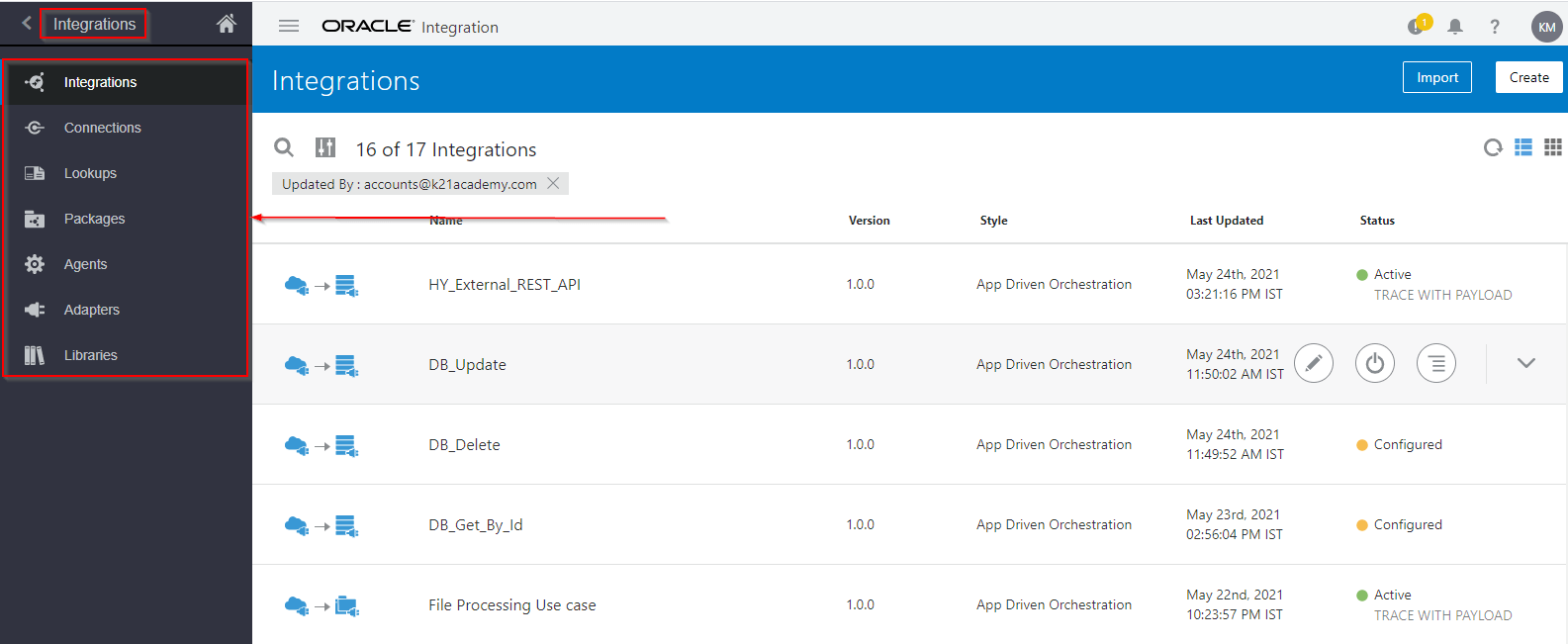Go to Connections in the sidebar
This screenshot has width=1568, height=644.
pyautogui.click(x=102, y=128)
